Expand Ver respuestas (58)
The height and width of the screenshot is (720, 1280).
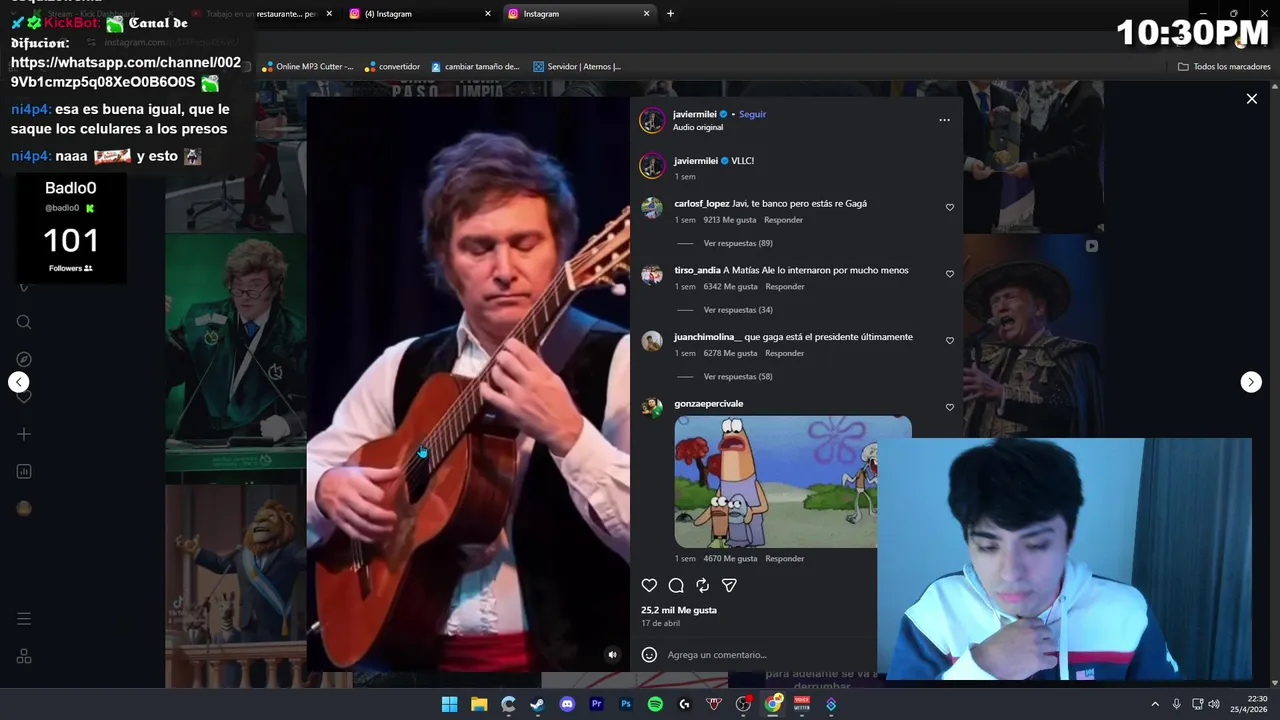point(738,377)
